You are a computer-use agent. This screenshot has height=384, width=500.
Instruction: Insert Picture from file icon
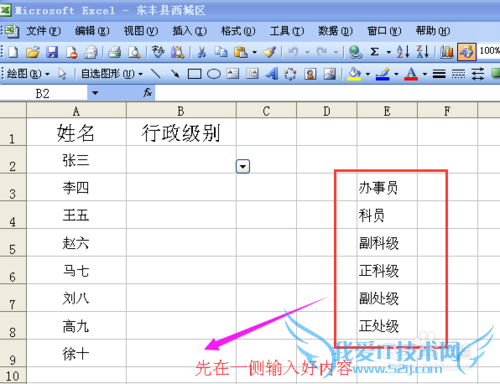pos(330,74)
